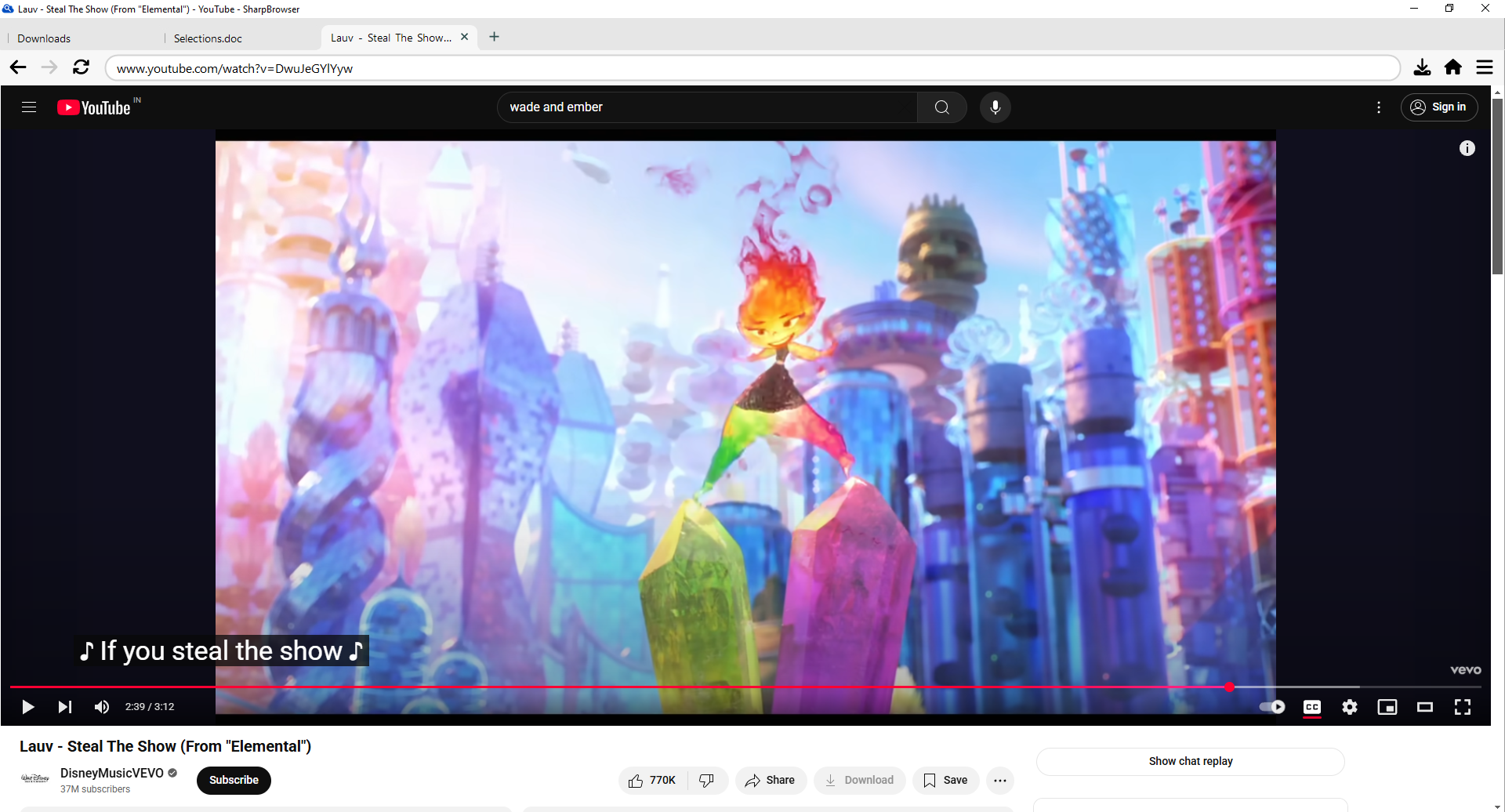
Task: Click the address bar URL field
Action: 752,68
